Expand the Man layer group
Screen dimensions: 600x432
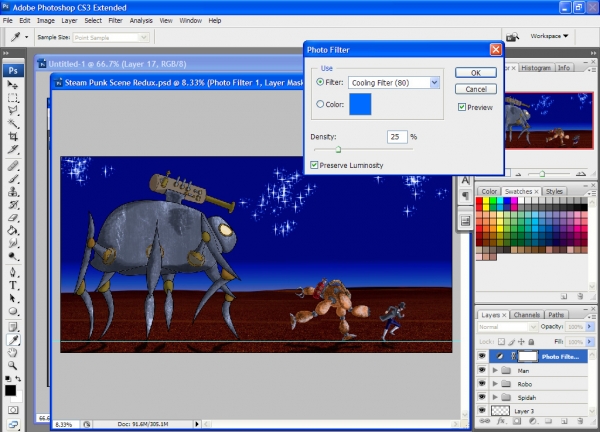click(495, 370)
